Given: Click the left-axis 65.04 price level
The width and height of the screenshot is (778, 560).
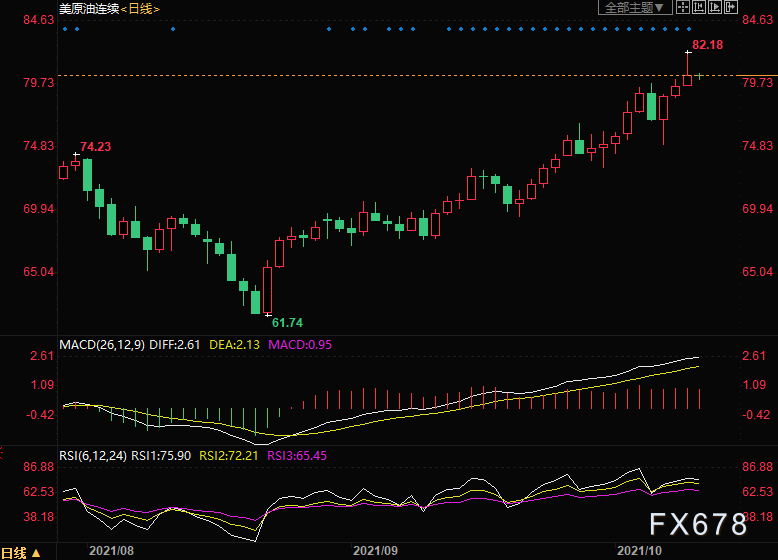Looking at the screenshot, I should point(39,271).
